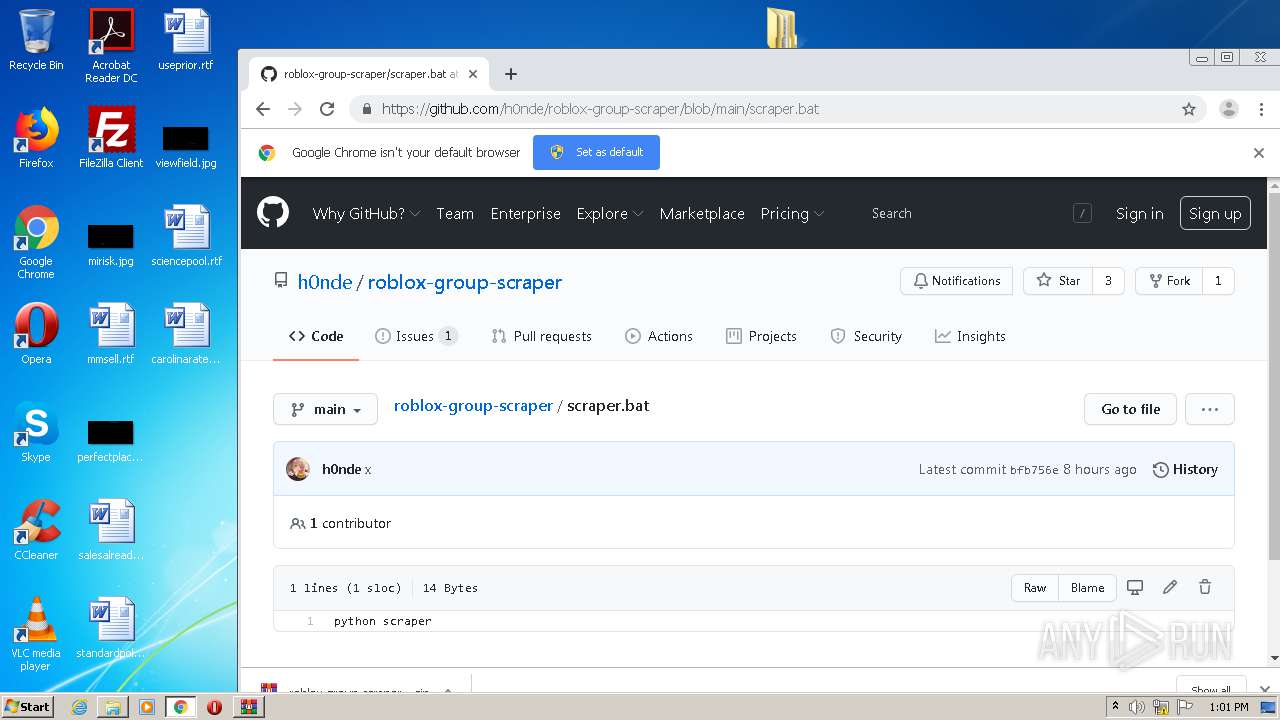Open Windows Start menu

[x=27, y=707]
